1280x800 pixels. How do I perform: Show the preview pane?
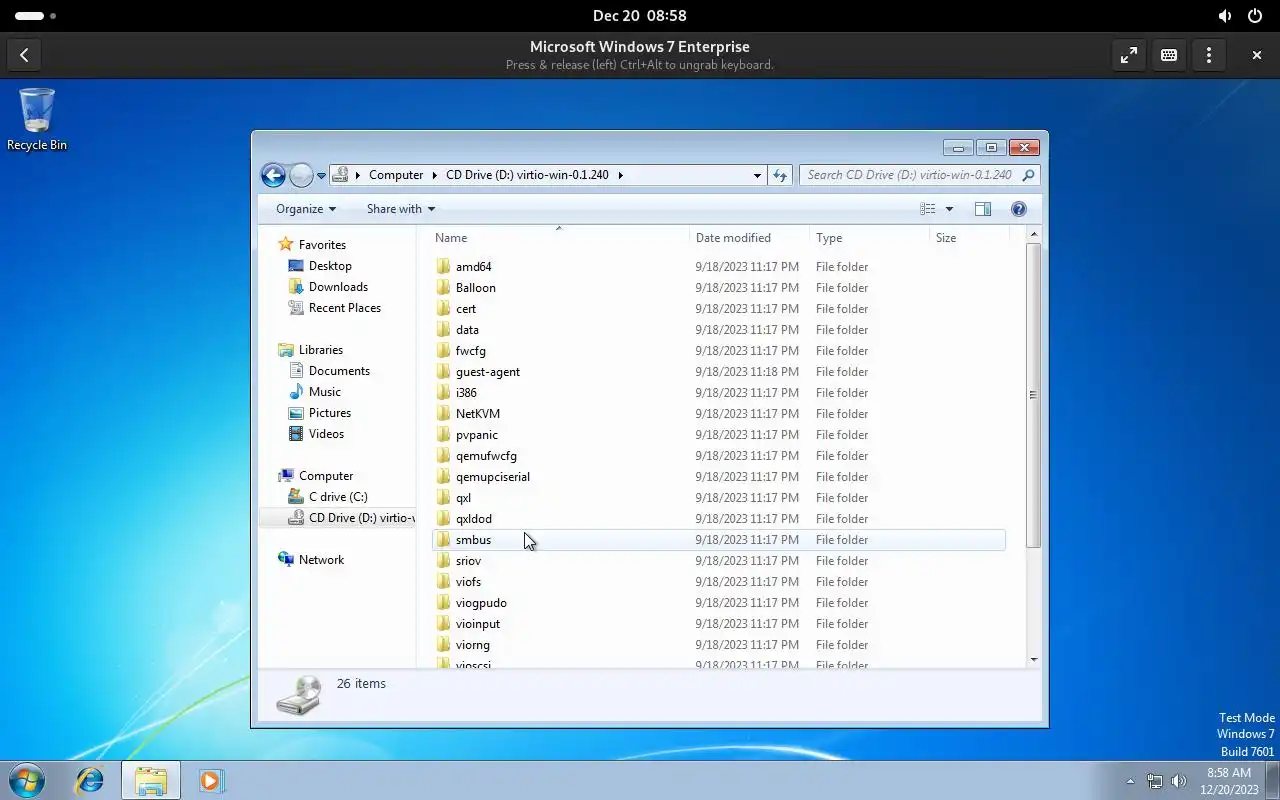(983, 209)
